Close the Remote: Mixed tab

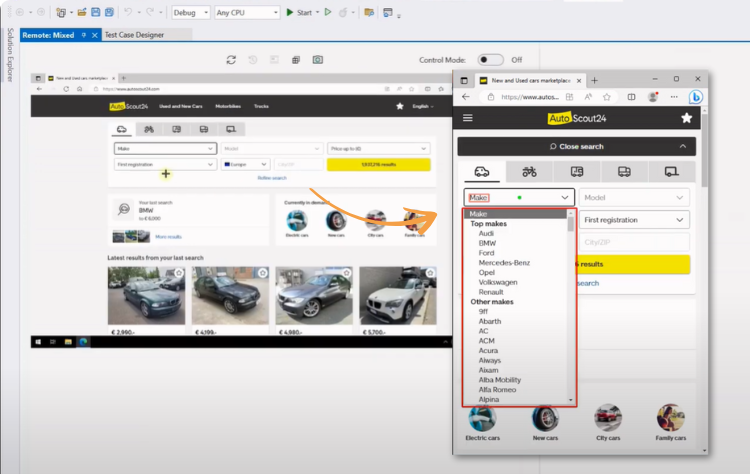pos(95,35)
